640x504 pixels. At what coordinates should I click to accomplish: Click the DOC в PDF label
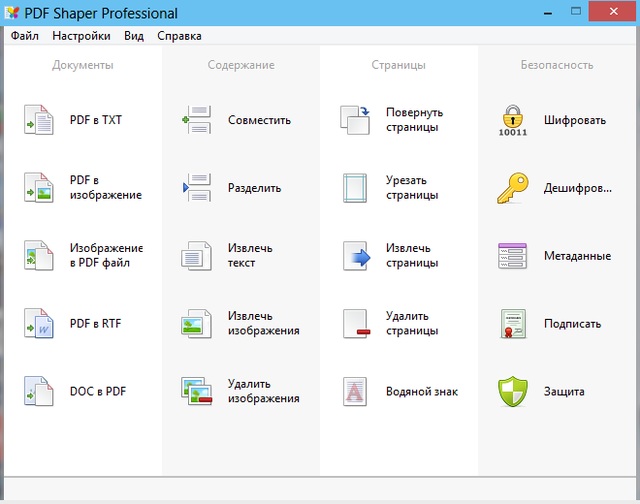(98, 391)
